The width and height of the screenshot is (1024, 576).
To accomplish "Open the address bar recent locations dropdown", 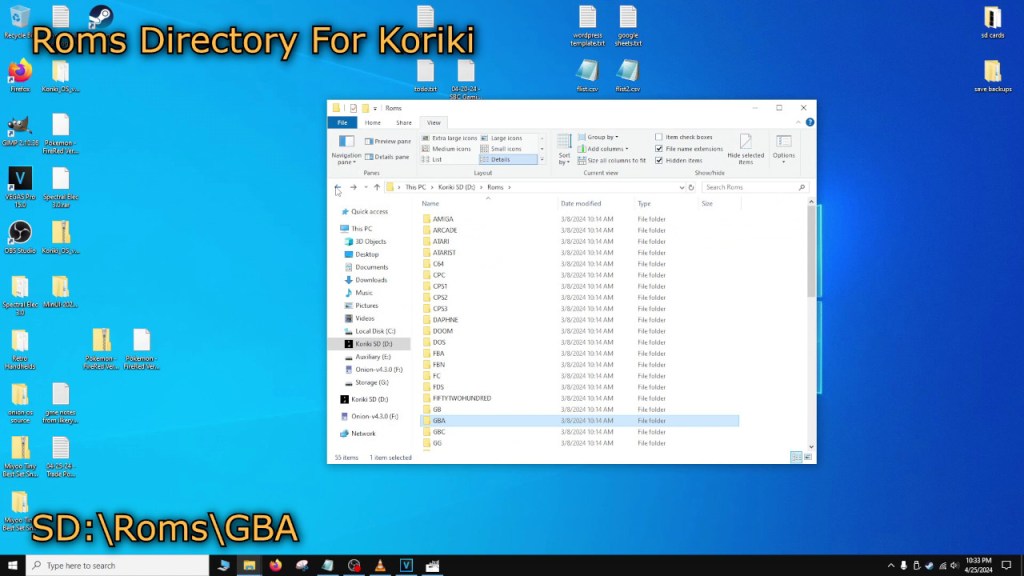I will (x=682, y=187).
